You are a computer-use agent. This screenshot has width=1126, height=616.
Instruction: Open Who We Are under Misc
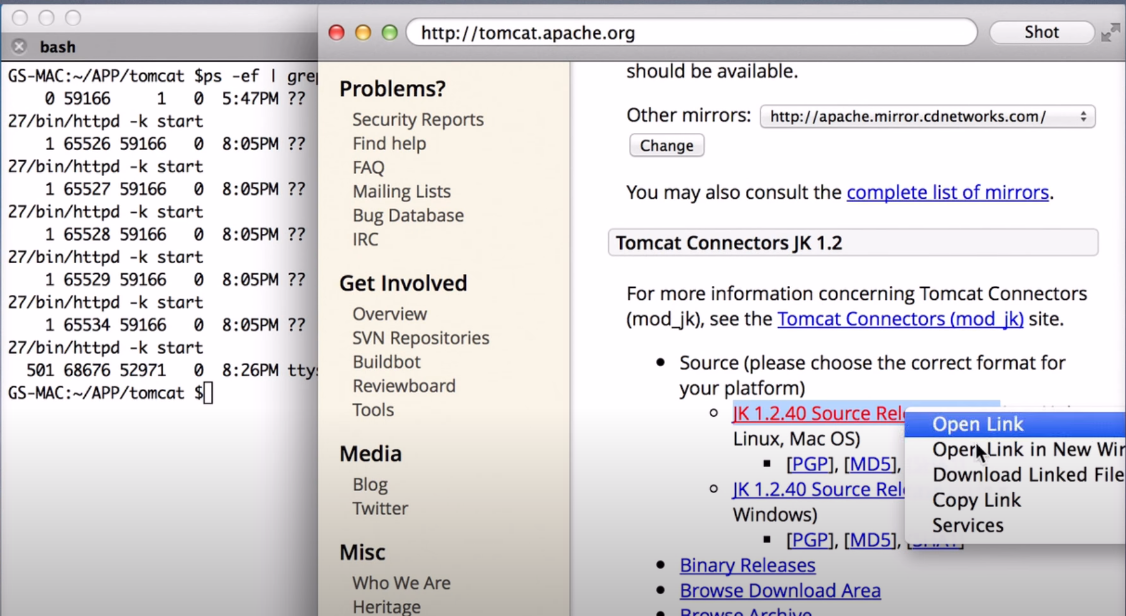click(401, 583)
